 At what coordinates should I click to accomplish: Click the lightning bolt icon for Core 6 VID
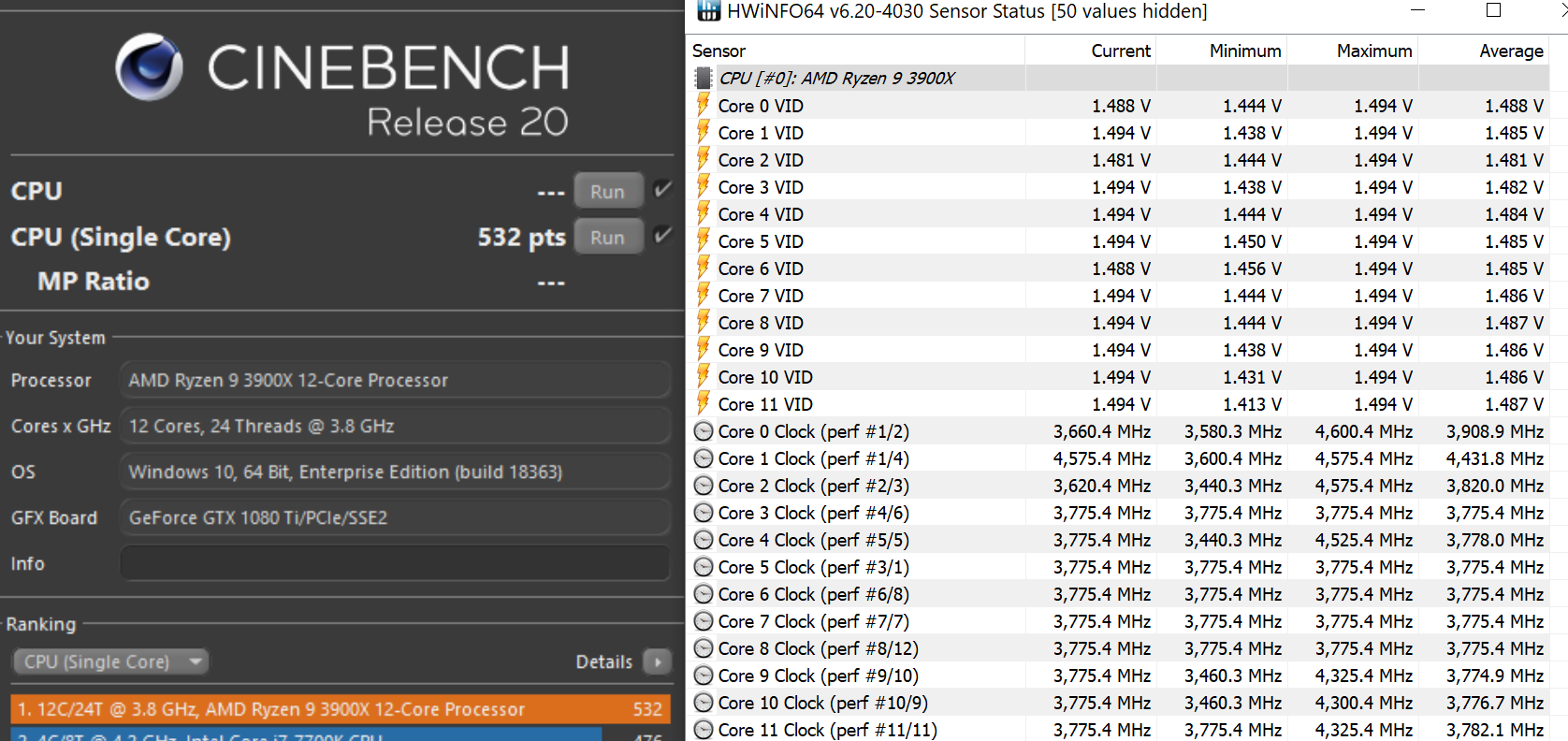704,268
